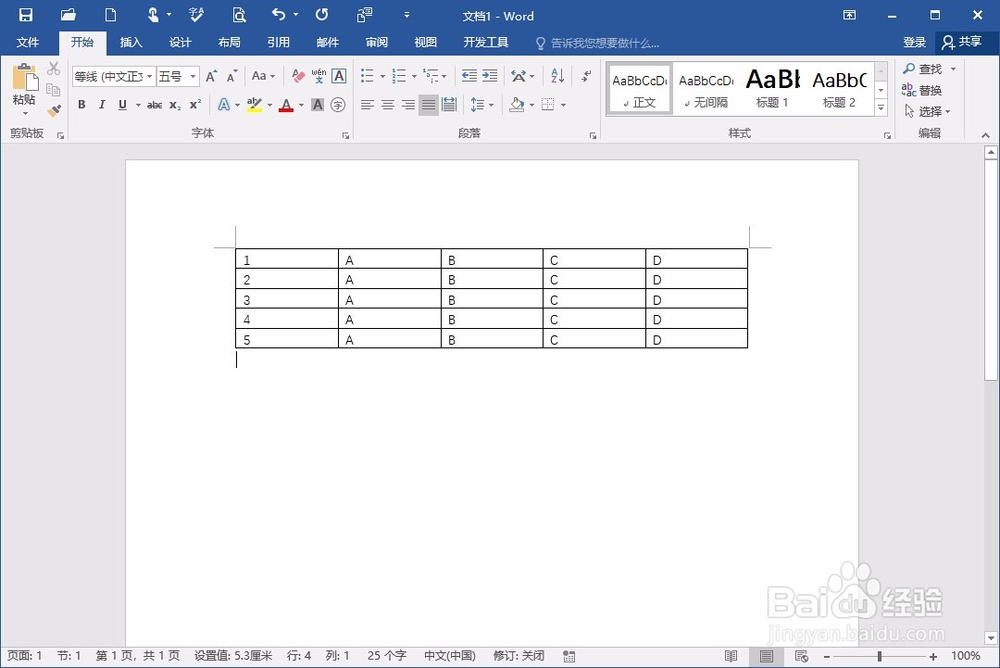Expand the styles gallery

[881, 108]
